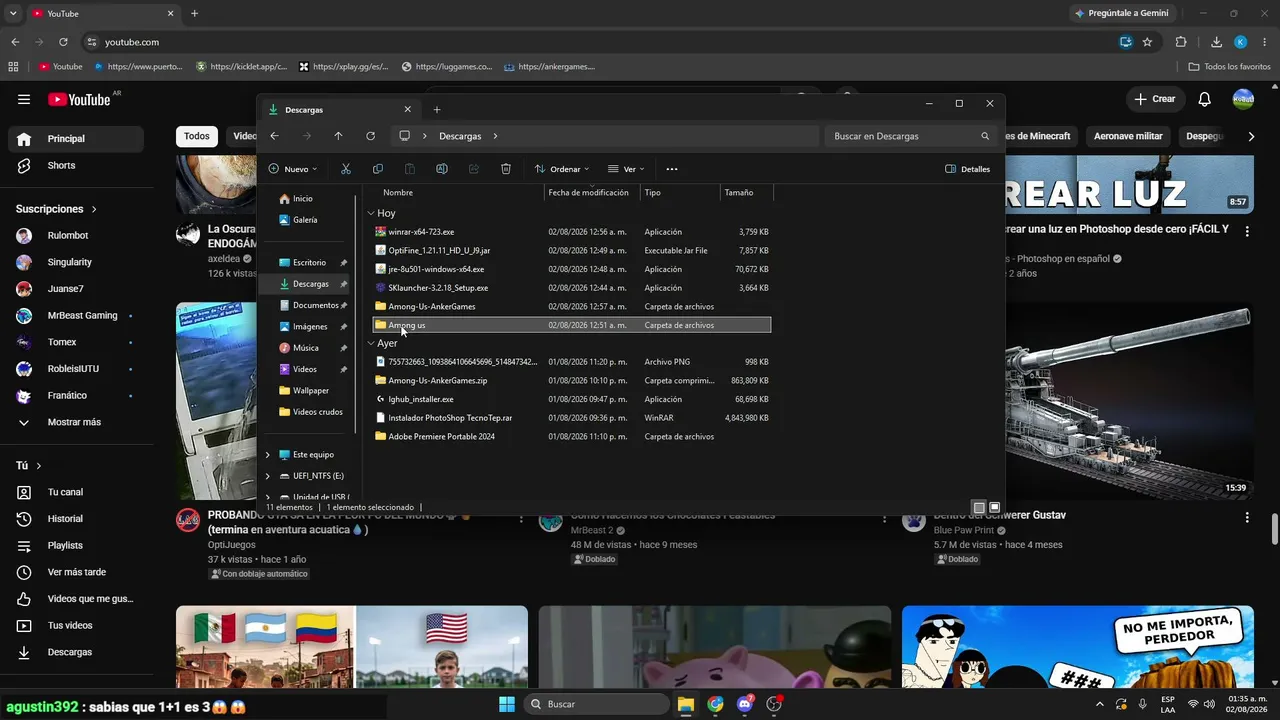Refresh the Descargas folder view

[x=371, y=136]
